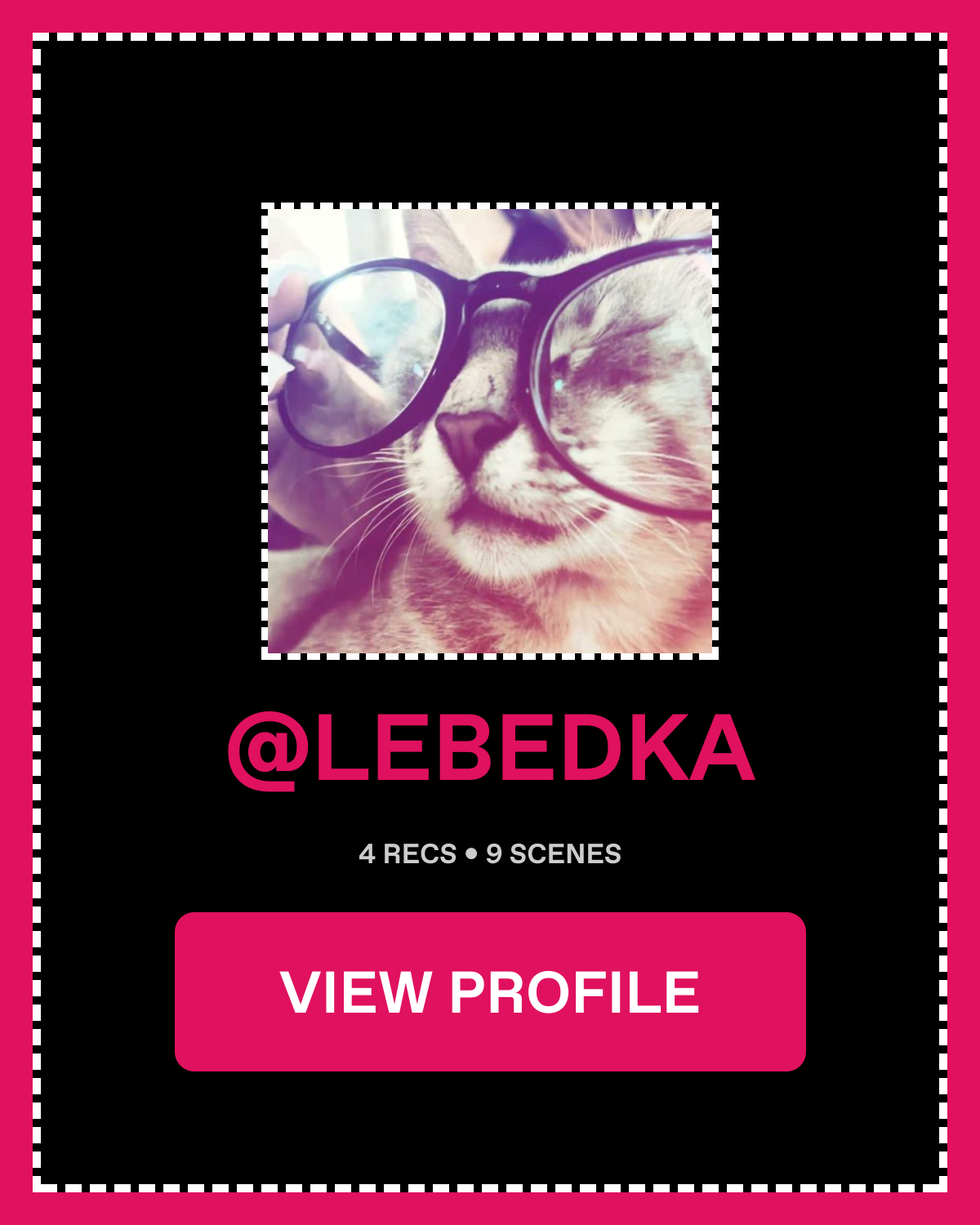Click the black area below the VIEW PROFILE button
The width and height of the screenshot is (980, 1225).
coord(490,1127)
